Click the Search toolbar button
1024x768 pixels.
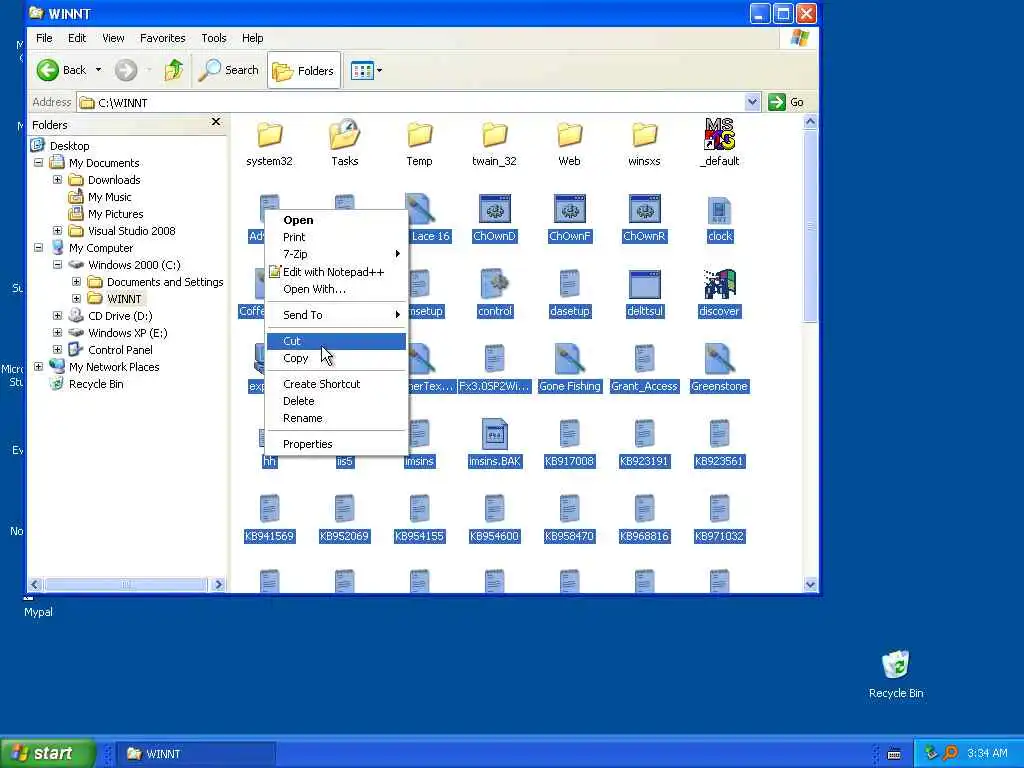pyautogui.click(x=229, y=70)
